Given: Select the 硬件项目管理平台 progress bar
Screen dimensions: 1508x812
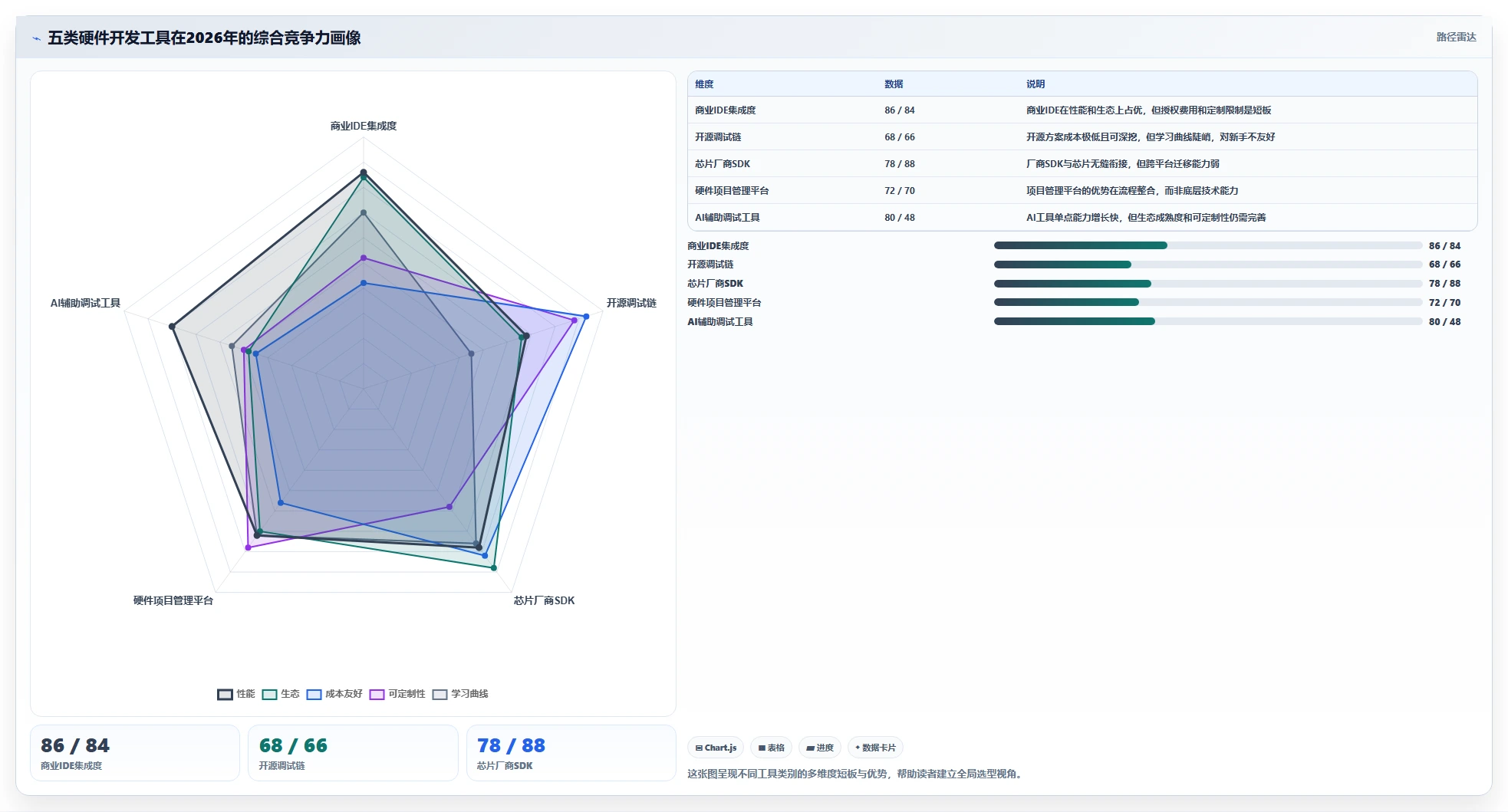Looking at the screenshot, I should (x=1207, y=302).
